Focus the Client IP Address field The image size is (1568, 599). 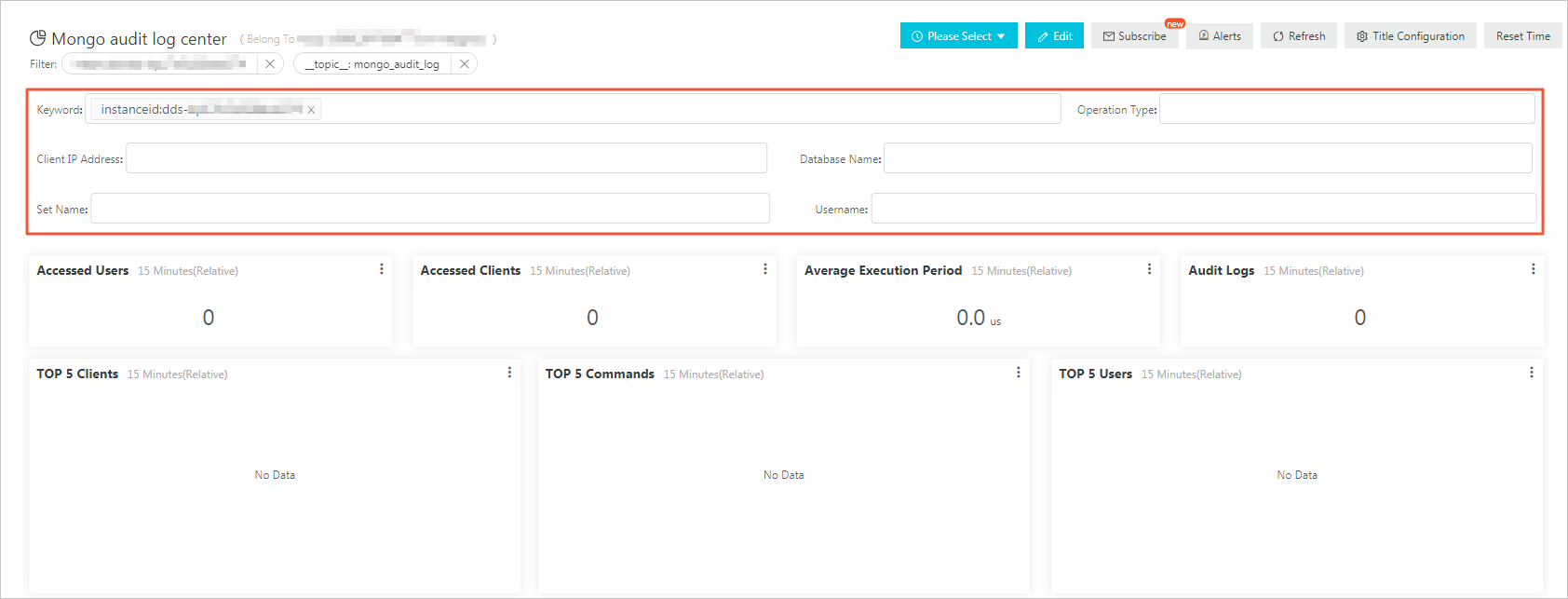pos(446,158)
